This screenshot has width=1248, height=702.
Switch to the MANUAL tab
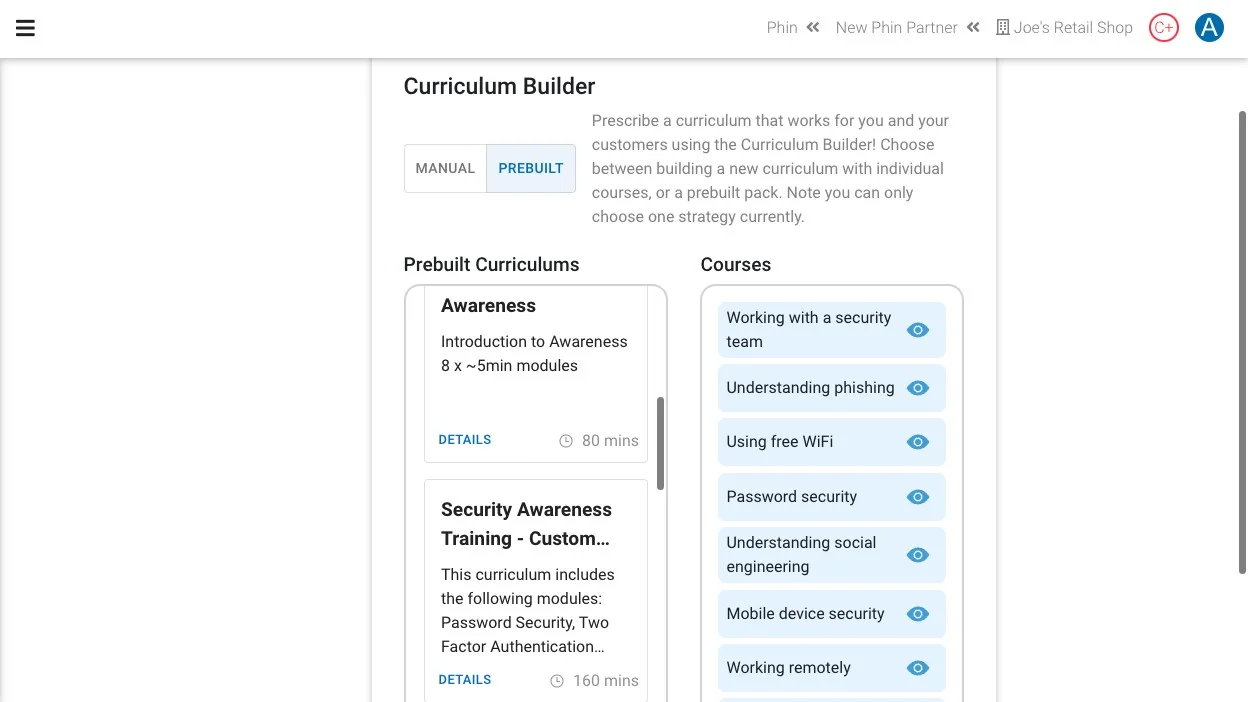(x=445, y=168)
